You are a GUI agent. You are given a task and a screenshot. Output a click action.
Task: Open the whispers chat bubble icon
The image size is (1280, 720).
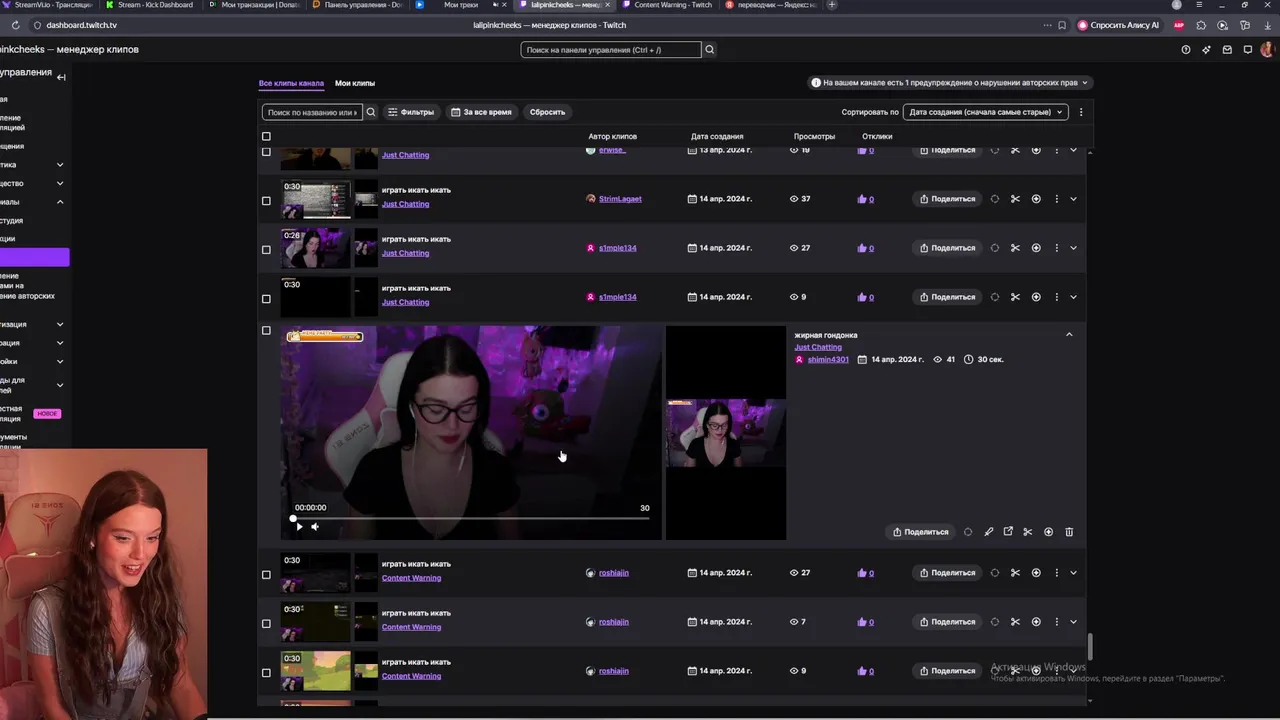(1247, 49)
